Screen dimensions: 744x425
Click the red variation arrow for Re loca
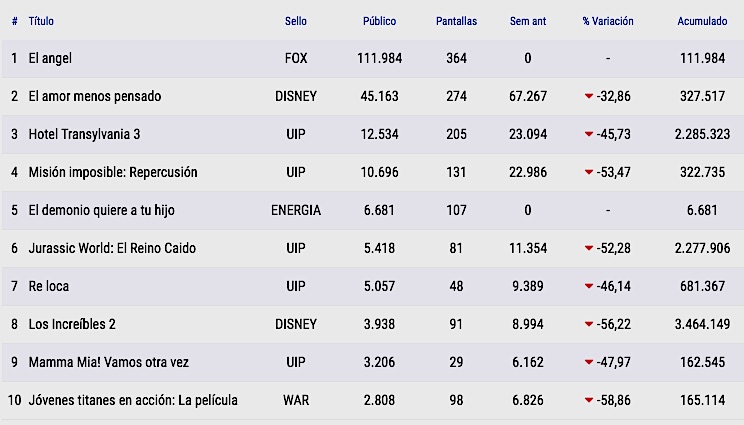pyautogui.click(x=589, y=286)
